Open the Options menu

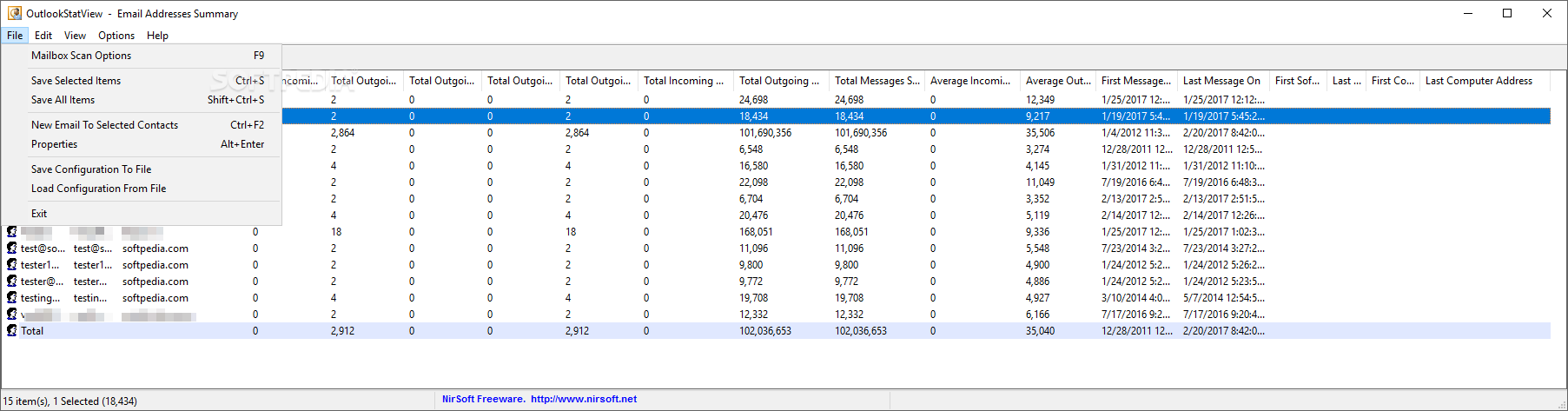(116, 36)
